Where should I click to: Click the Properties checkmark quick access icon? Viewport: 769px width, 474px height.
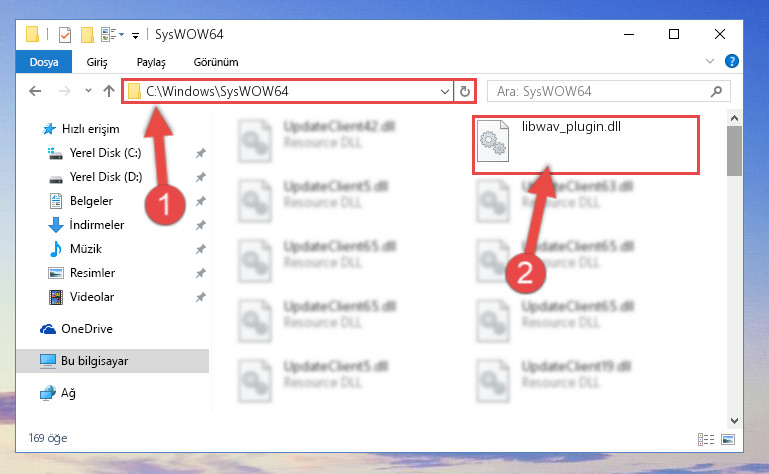(x=65, y=35)
